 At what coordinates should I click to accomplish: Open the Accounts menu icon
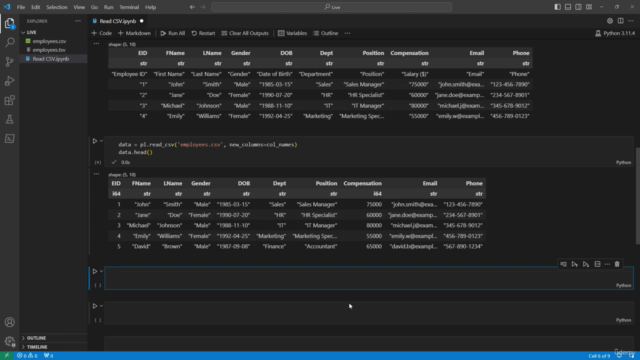click(9, 322)
